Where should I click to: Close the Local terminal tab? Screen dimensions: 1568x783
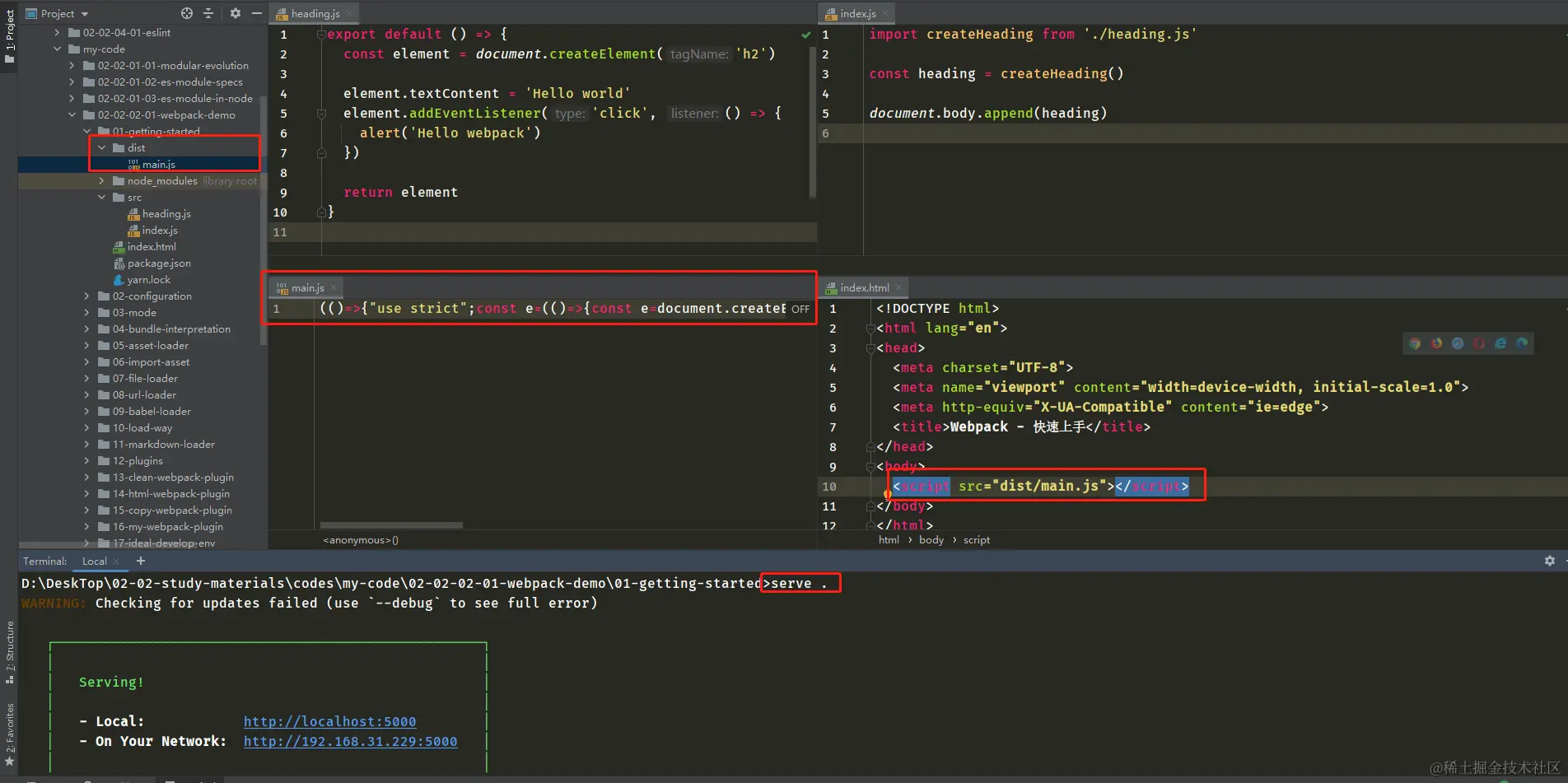coord(116,562)
